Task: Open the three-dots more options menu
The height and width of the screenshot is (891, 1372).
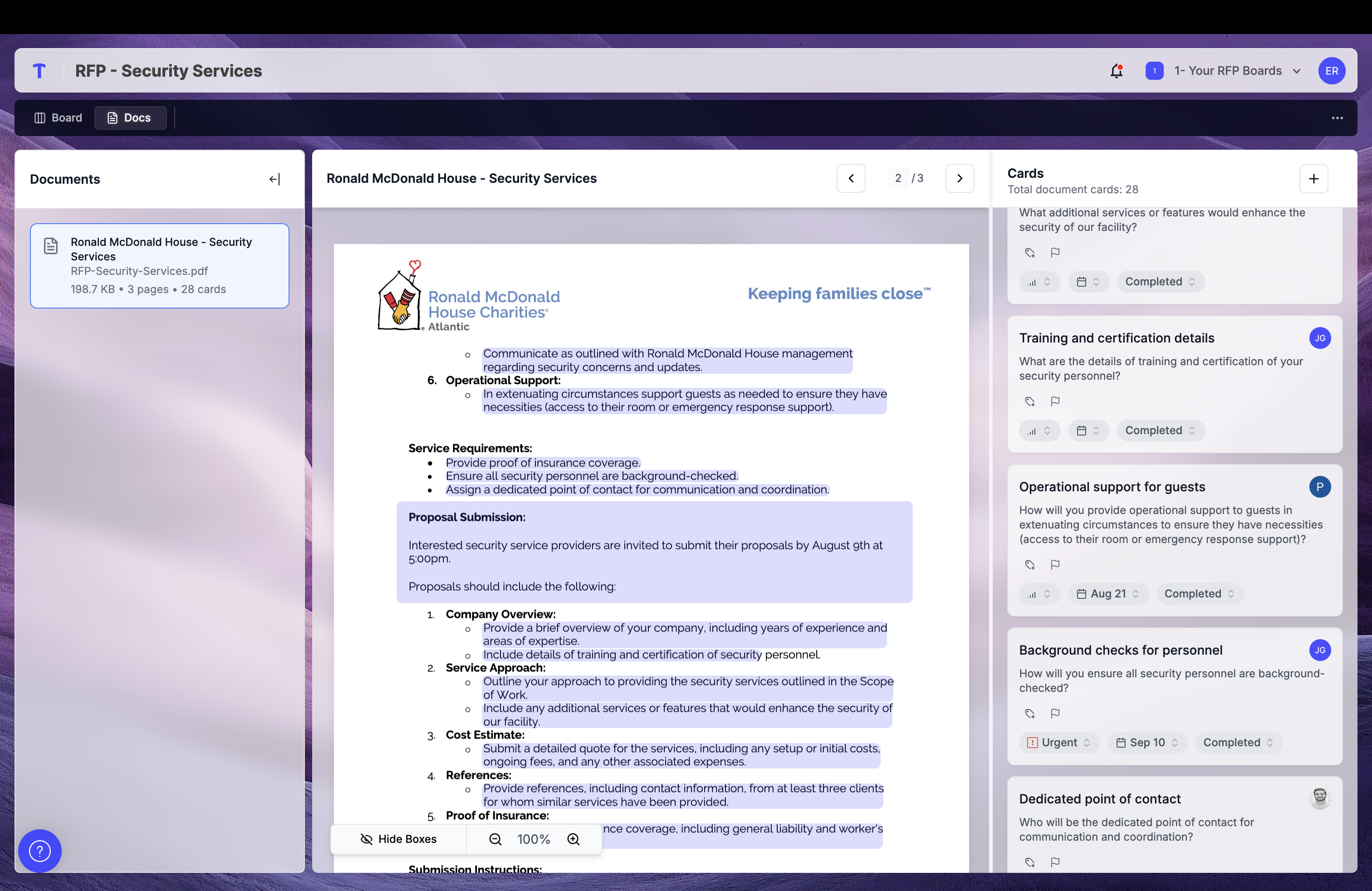Action: tap(1337, 117)
